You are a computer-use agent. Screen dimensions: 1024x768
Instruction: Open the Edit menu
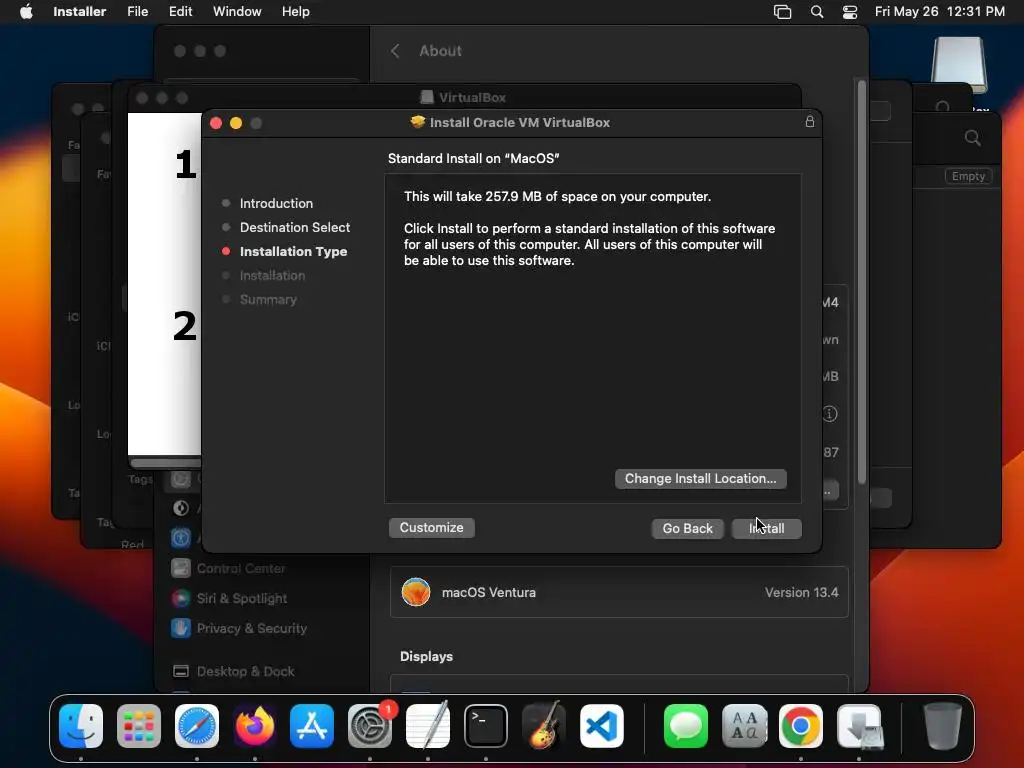coord(180,11)
